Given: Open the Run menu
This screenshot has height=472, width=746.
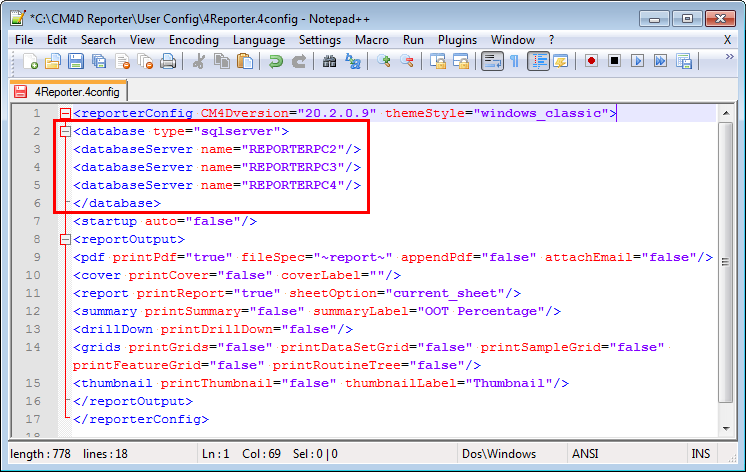Looking at the screenshot, I should click(x=413, y=40).
